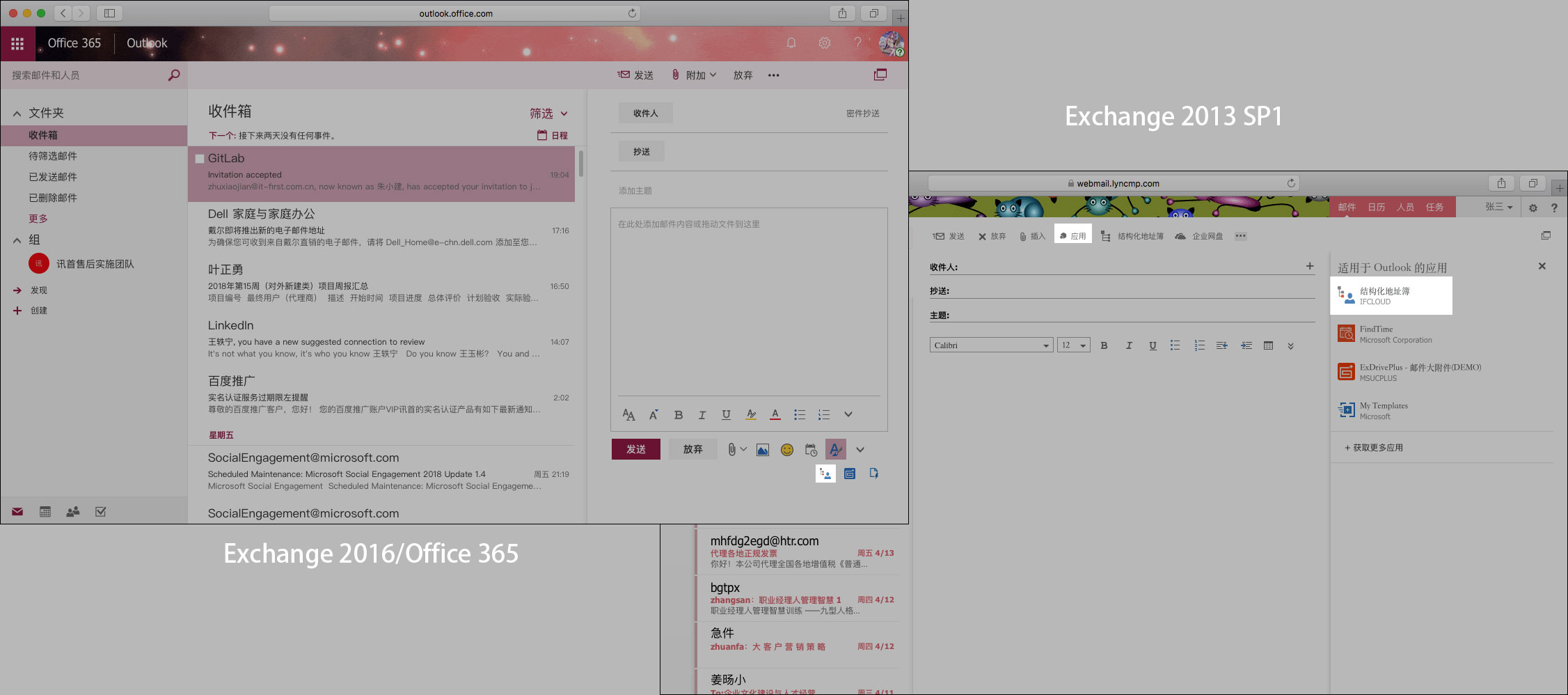Expand more add-ins chevron beside formatting pen

coord(860,450)
